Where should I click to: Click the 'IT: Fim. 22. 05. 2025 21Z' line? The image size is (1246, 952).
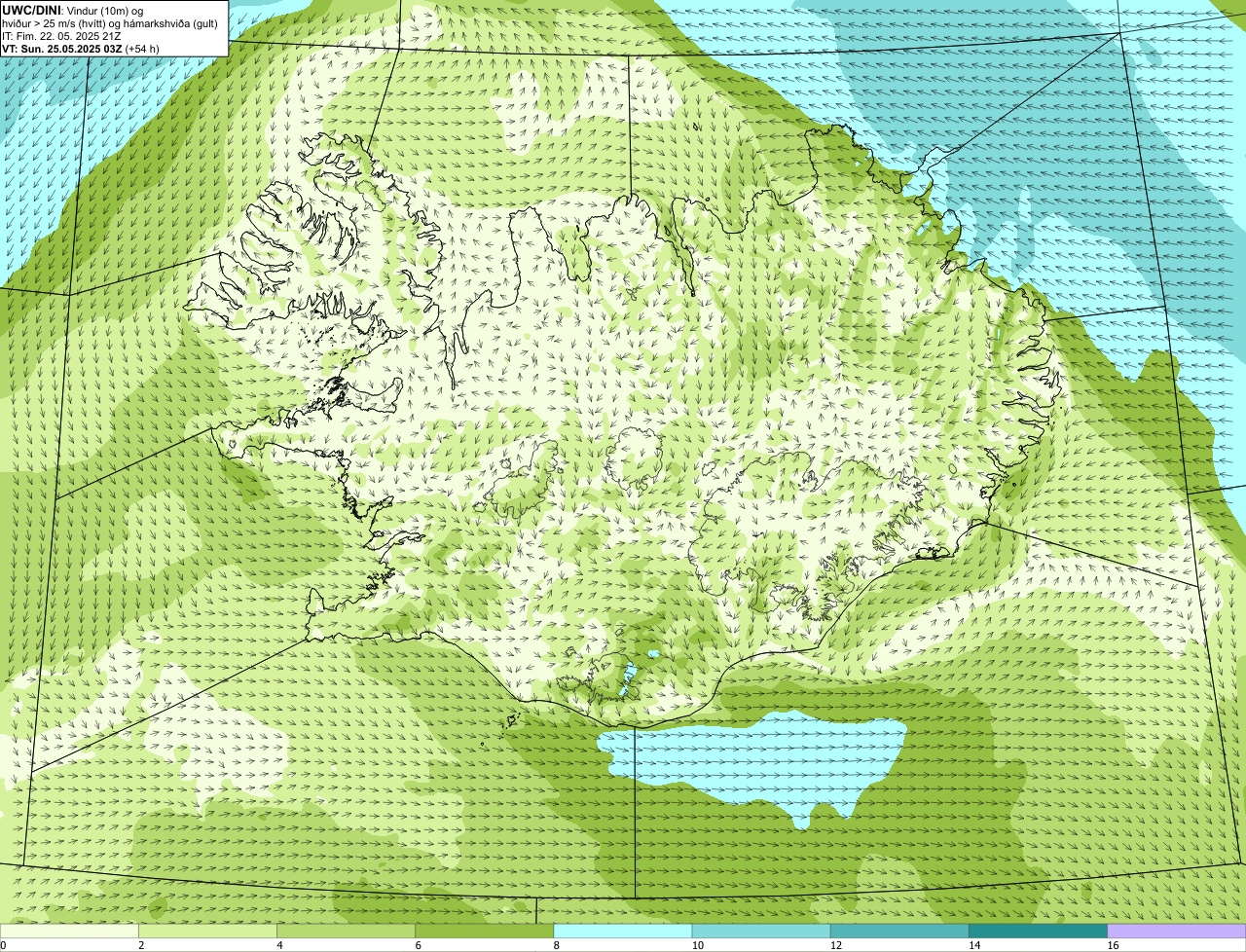pos(61,36)
